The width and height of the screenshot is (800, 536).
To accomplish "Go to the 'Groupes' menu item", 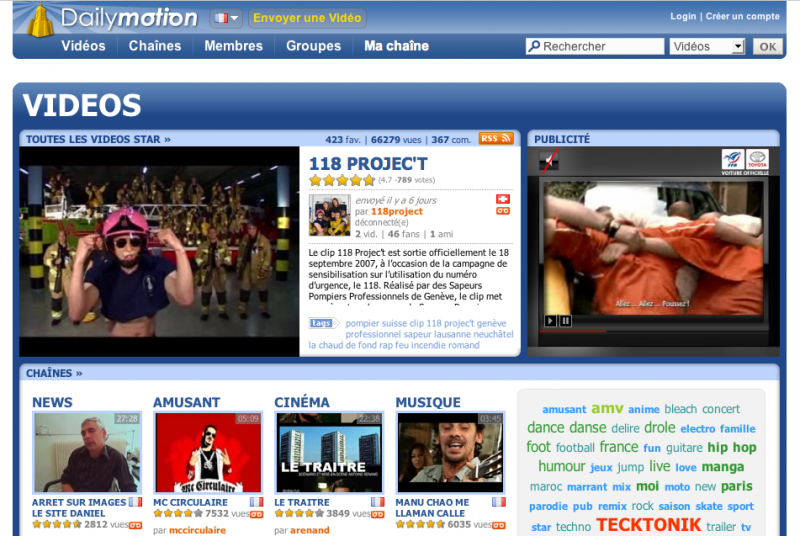I will (x=313, y=46).
